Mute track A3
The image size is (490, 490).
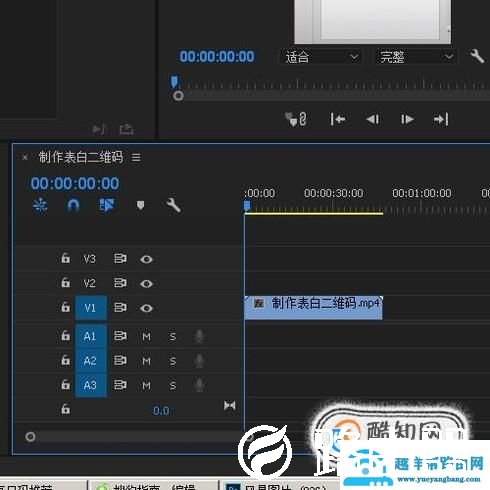tap(146, 386)
